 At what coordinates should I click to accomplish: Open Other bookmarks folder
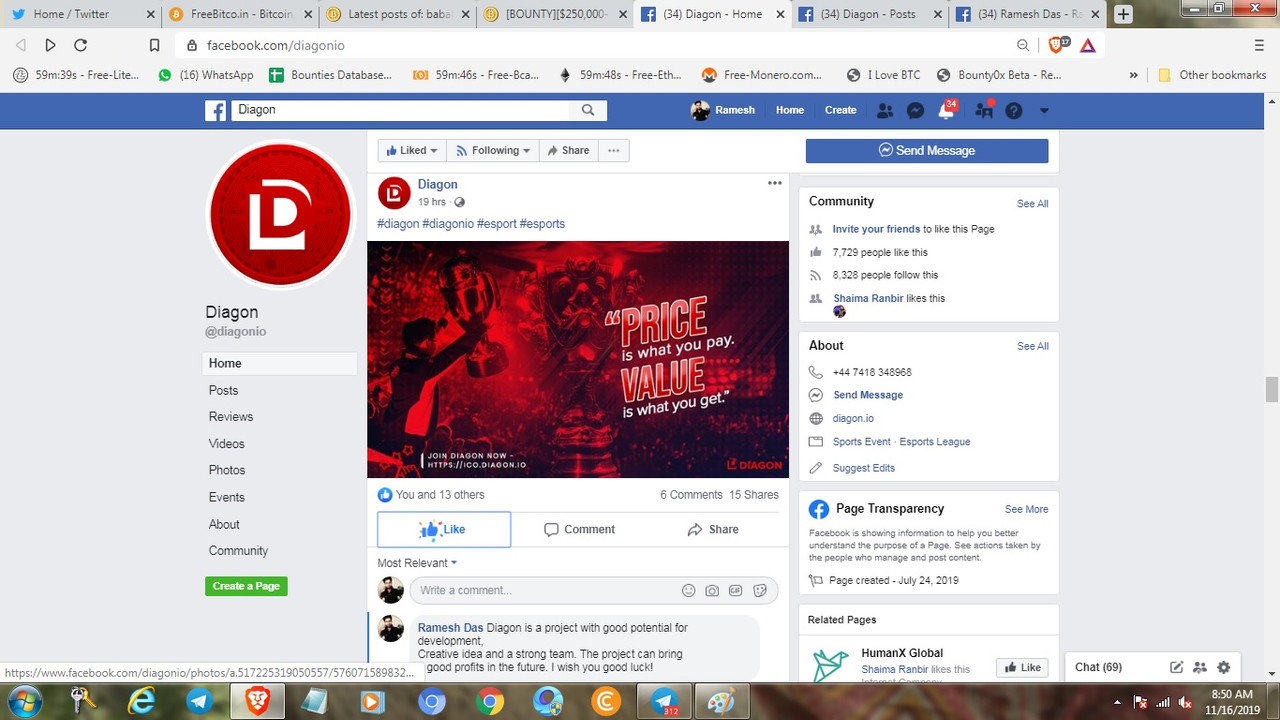(1212, 75)
